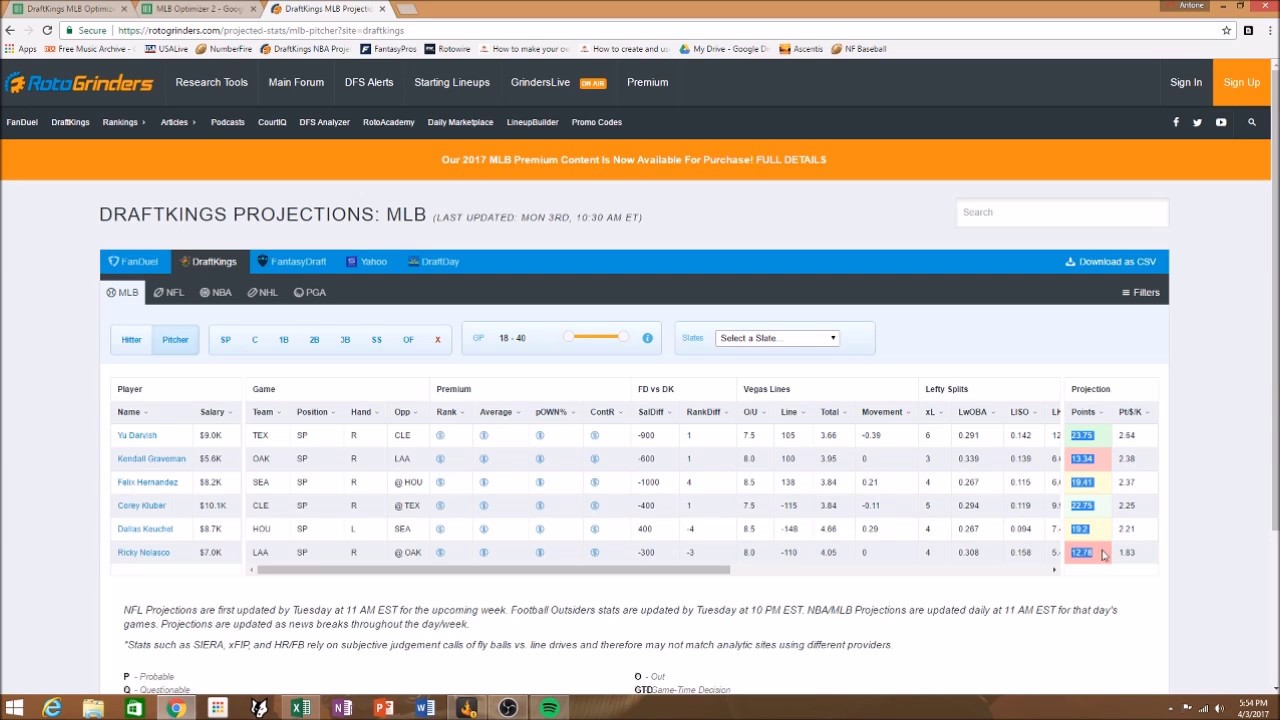Click left handle of GP range slider
This screenshot has height=720, width=1280.
pos(568,336)
